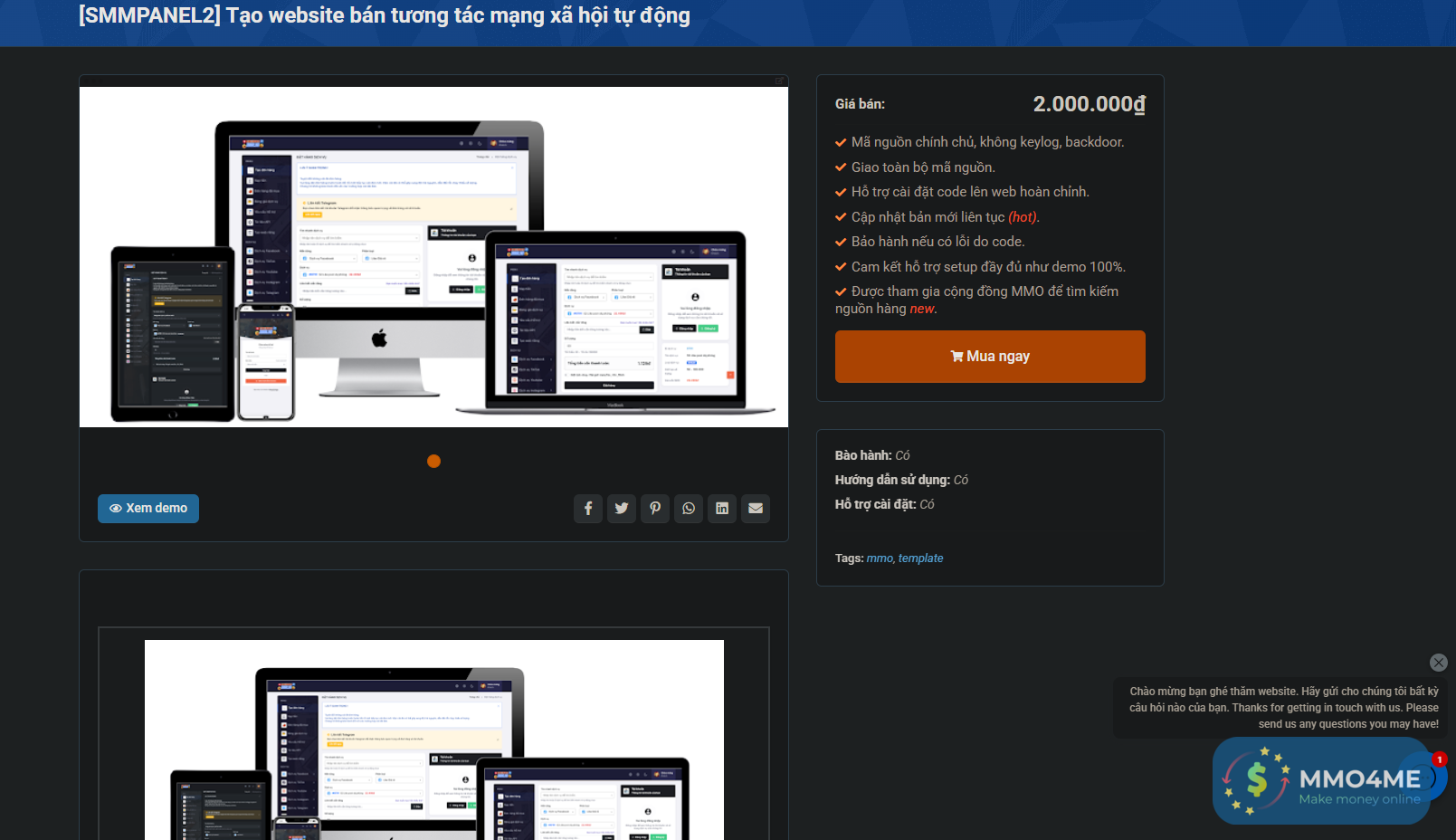Select the text 'Giao toàn bộ mã nguồn.'
The image size is (1456, 840).
(923, 167)
